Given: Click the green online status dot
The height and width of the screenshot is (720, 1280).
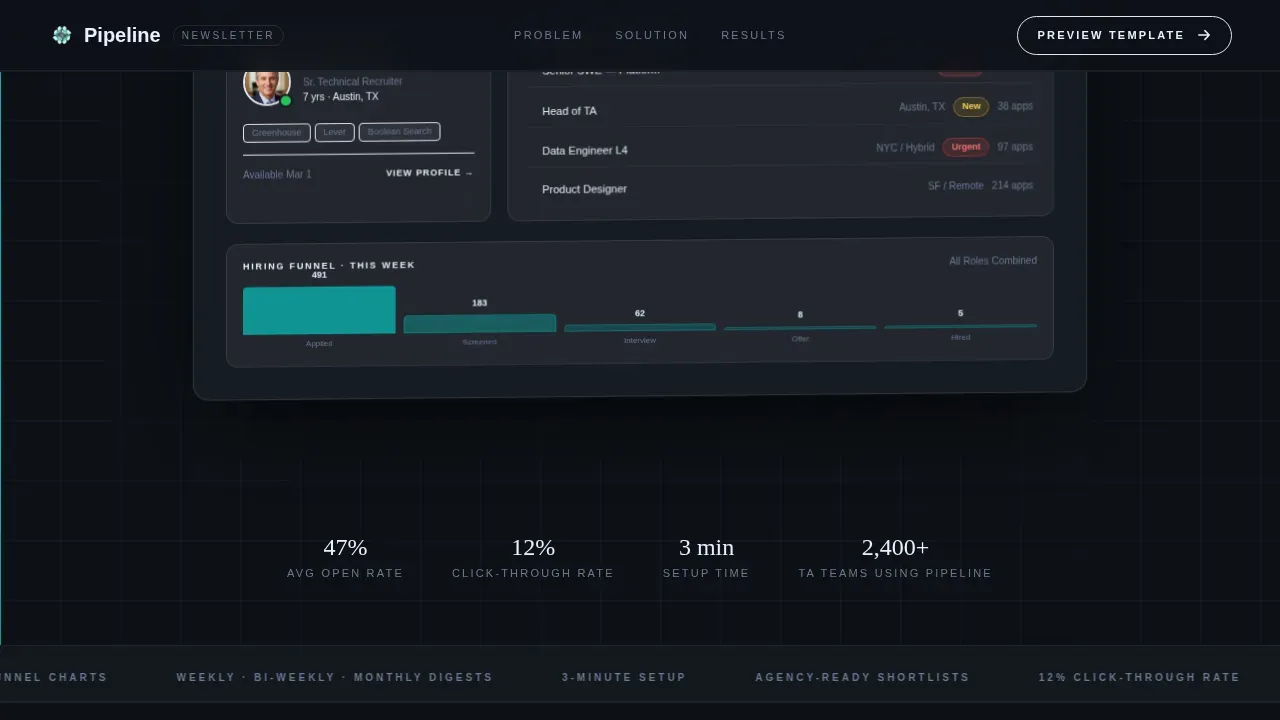Looking at the screenshot, I should 286,100.
